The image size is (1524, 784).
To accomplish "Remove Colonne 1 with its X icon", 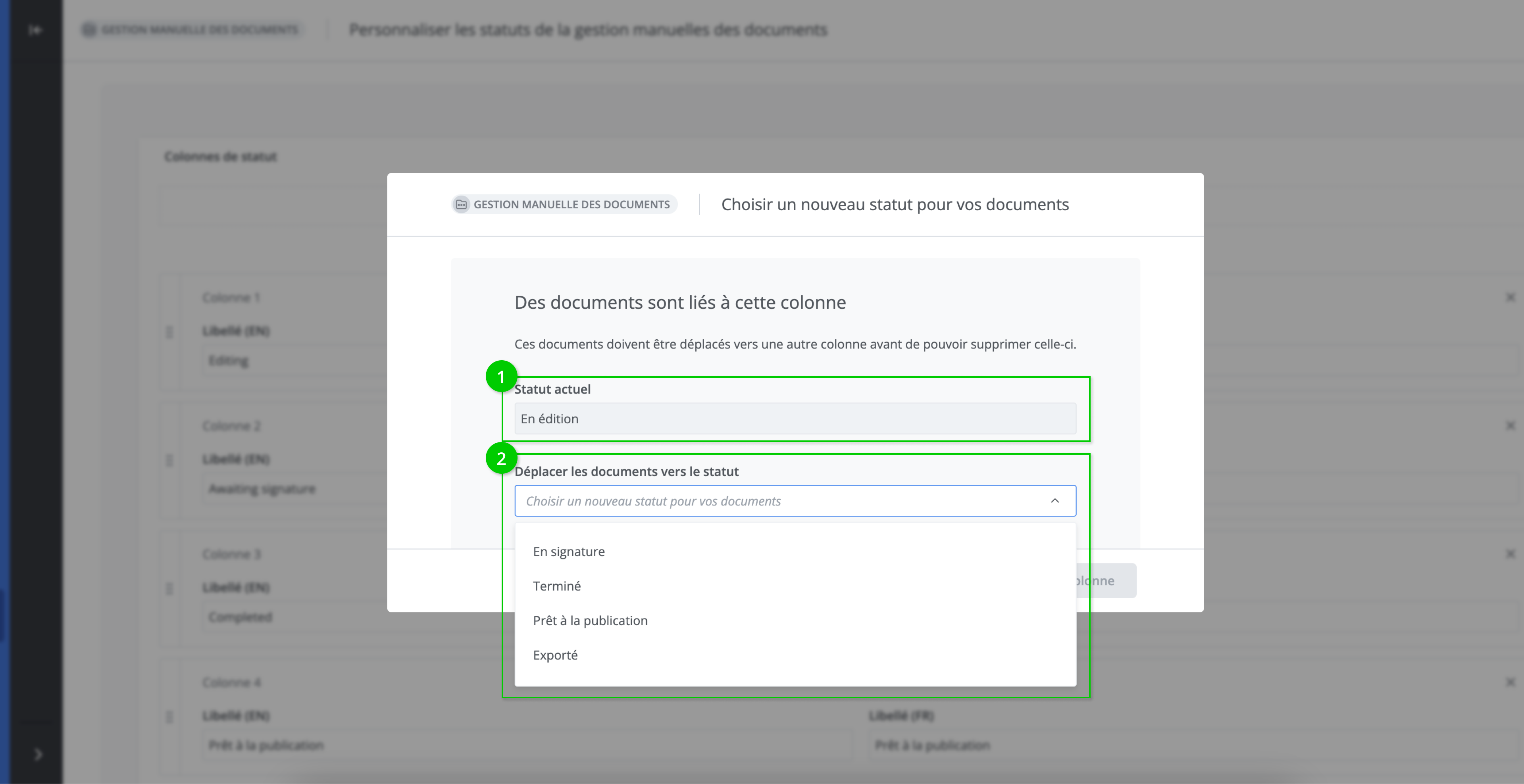I will click(1511, 298).
